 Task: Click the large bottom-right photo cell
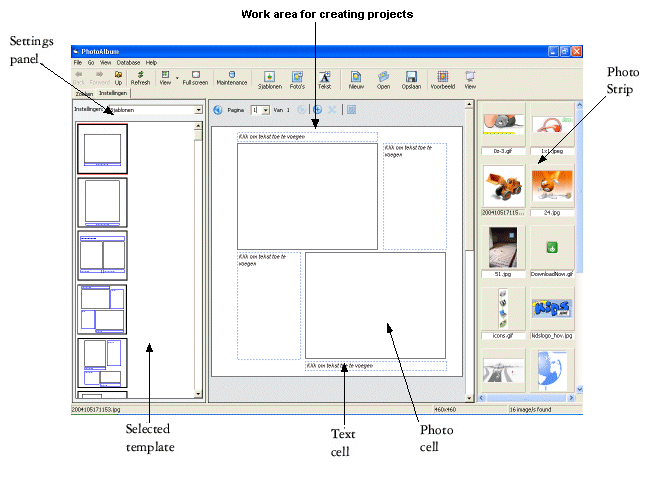[375, 304]
